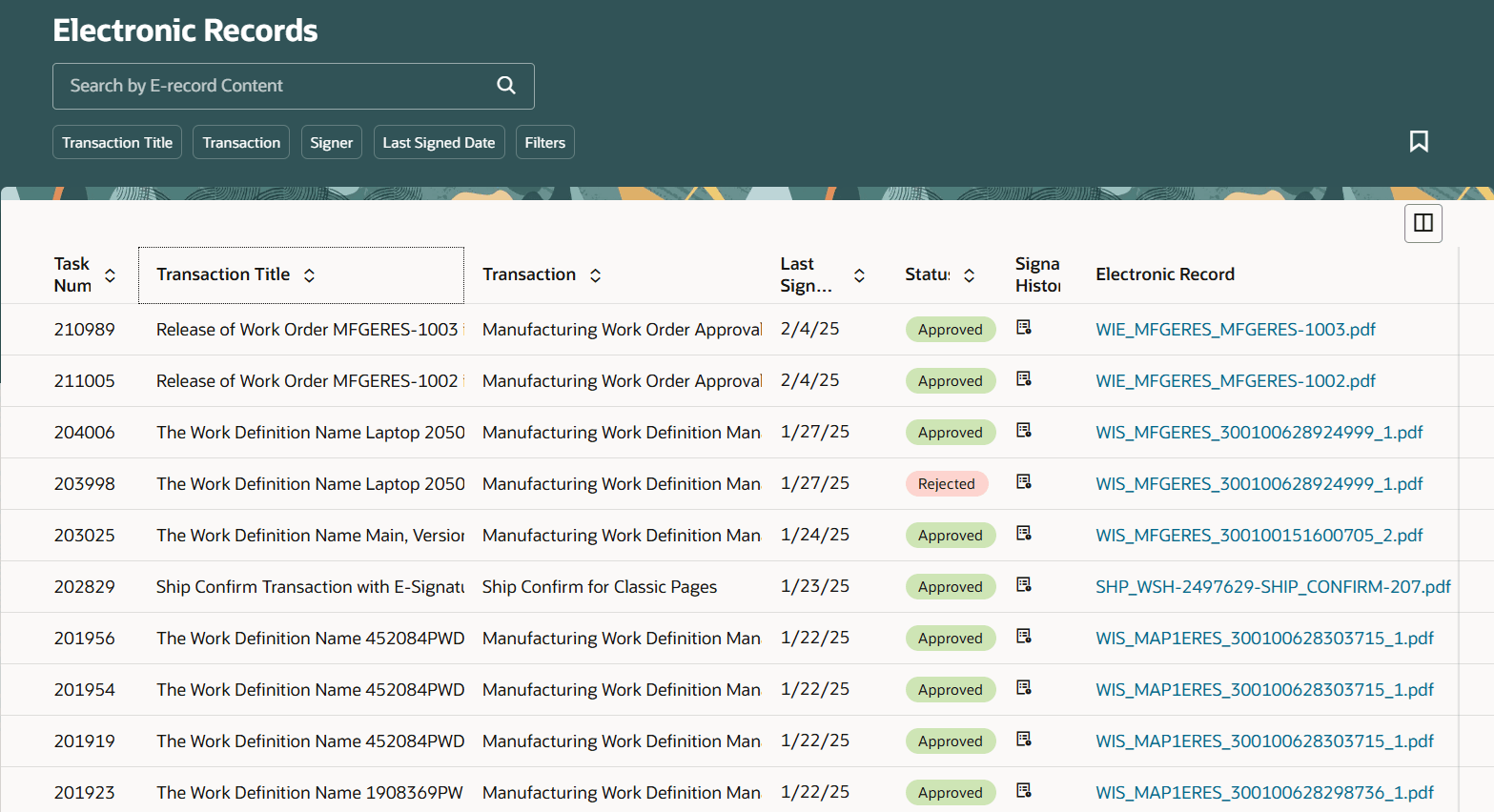This screenshot has height=812, width=1494.
Task: Open WIE_MFGERES_MFGERES-1003.pdf record
Action: point(1235,329)
